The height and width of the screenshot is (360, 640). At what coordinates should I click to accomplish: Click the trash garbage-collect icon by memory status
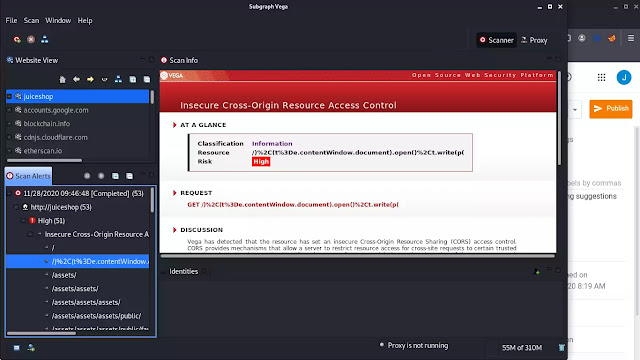(x=562, y=347)
